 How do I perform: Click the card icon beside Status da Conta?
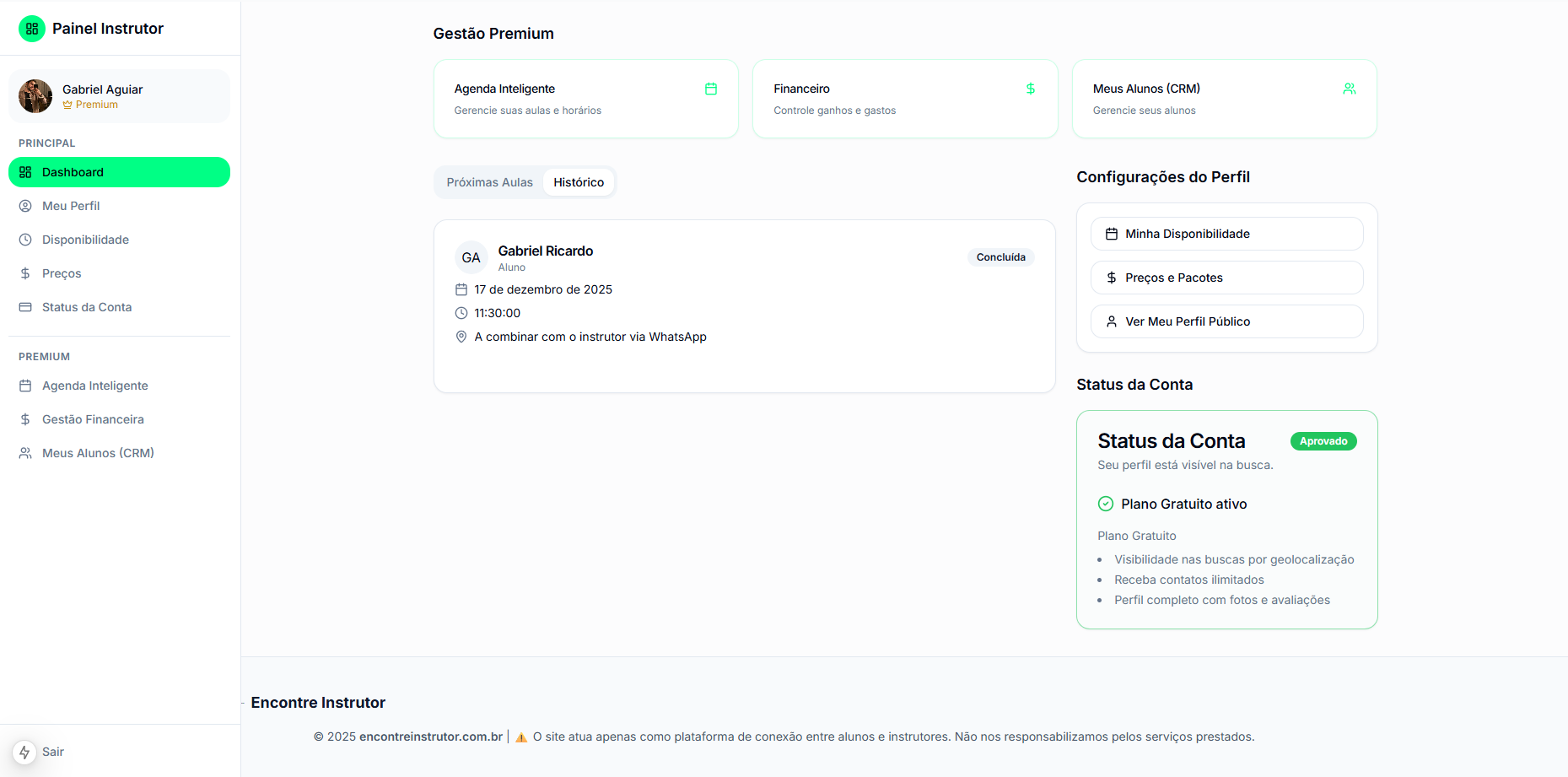[25, 307]
